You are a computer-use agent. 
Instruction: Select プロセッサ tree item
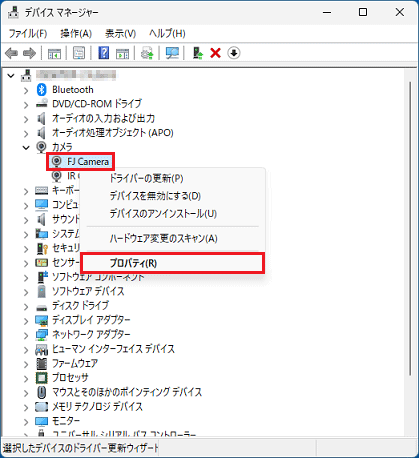point(70,378)
